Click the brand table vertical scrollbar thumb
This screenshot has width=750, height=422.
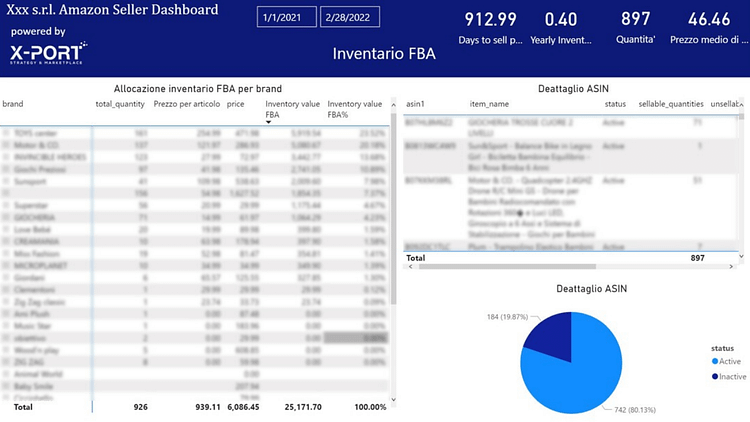tap(393, 208)
